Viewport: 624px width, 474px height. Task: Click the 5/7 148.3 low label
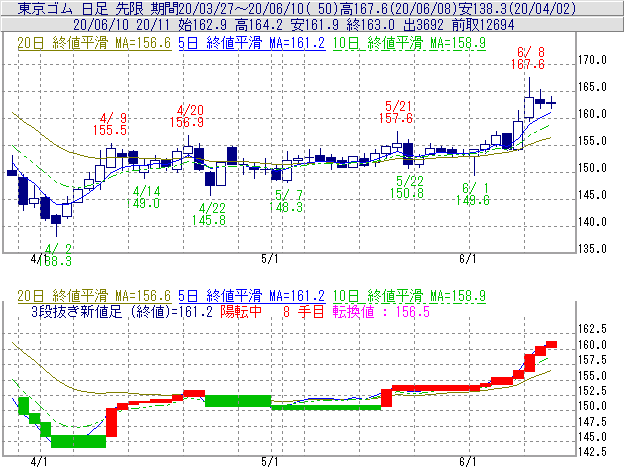(286, 201)
